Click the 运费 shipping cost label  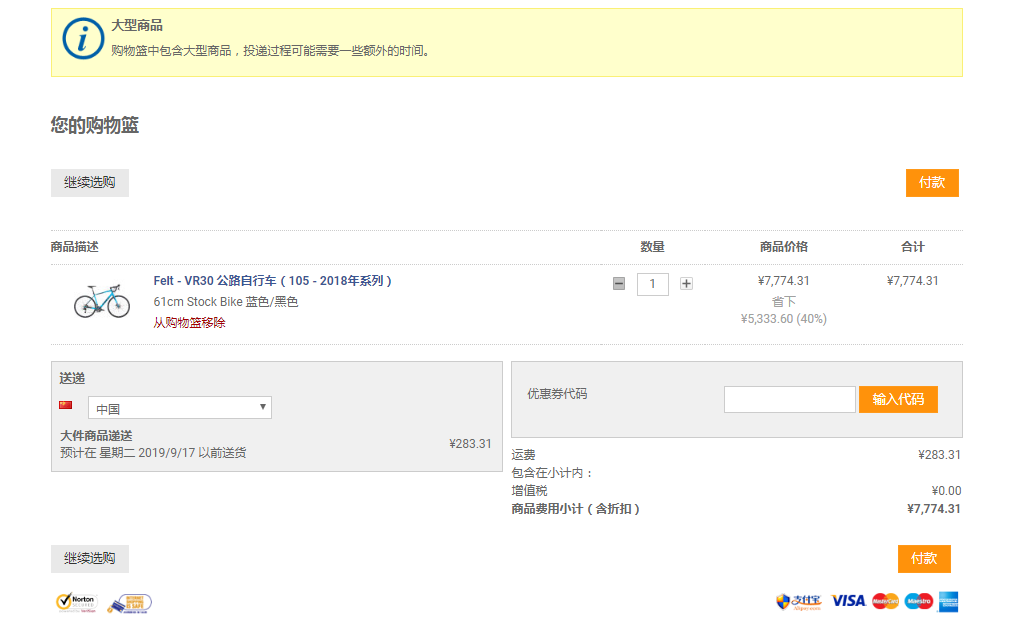pos(523,455)
